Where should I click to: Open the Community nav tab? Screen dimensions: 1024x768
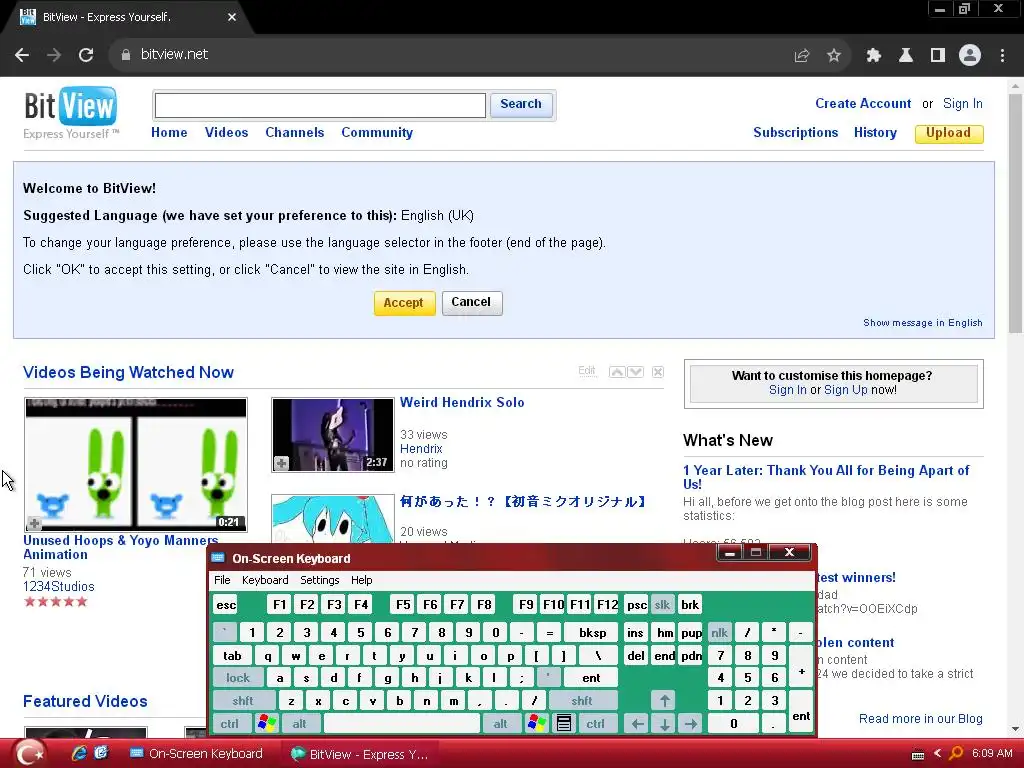tap(377, 133)
